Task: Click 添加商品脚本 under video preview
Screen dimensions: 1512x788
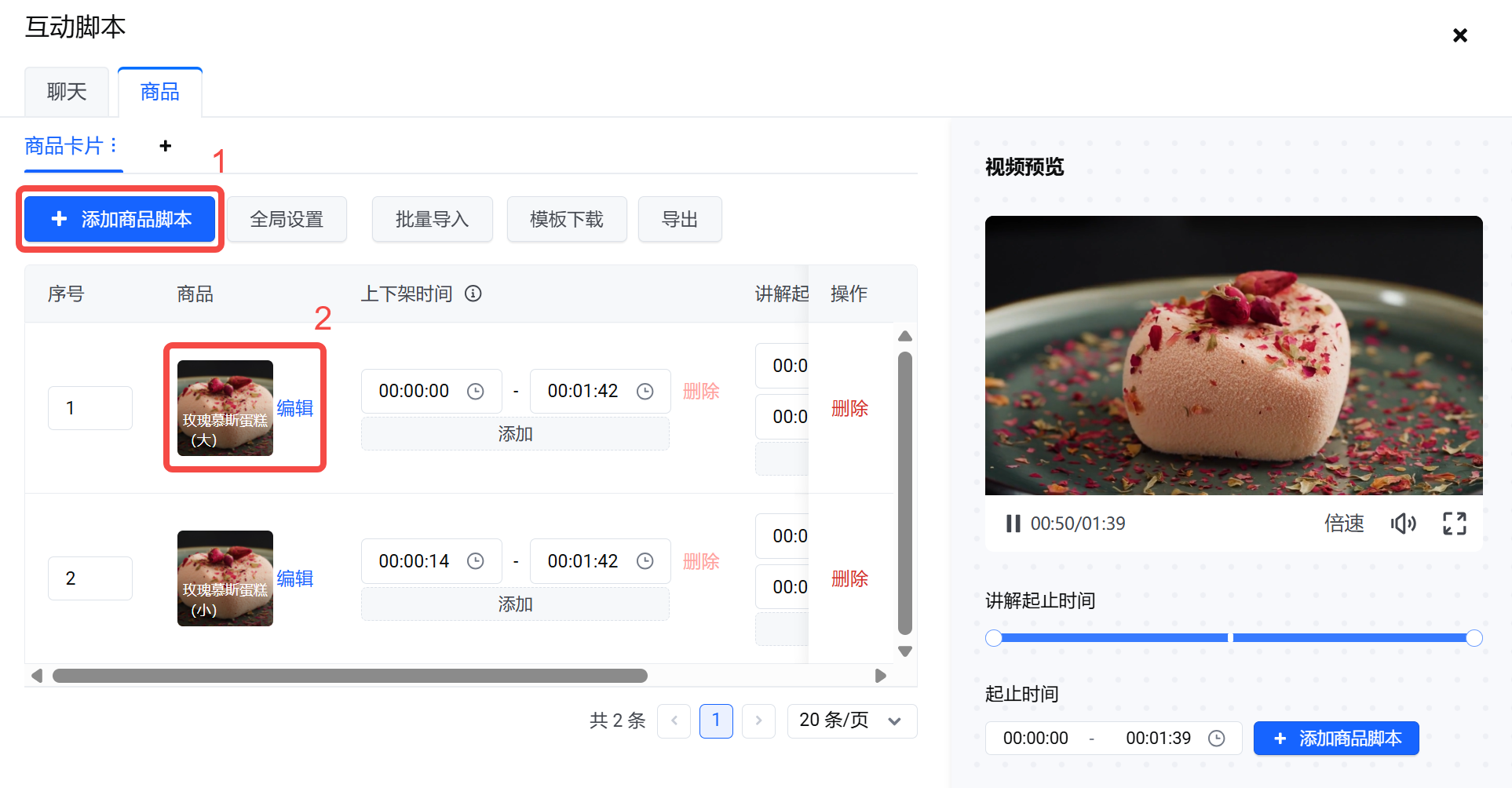Action: pos(1336,739)
